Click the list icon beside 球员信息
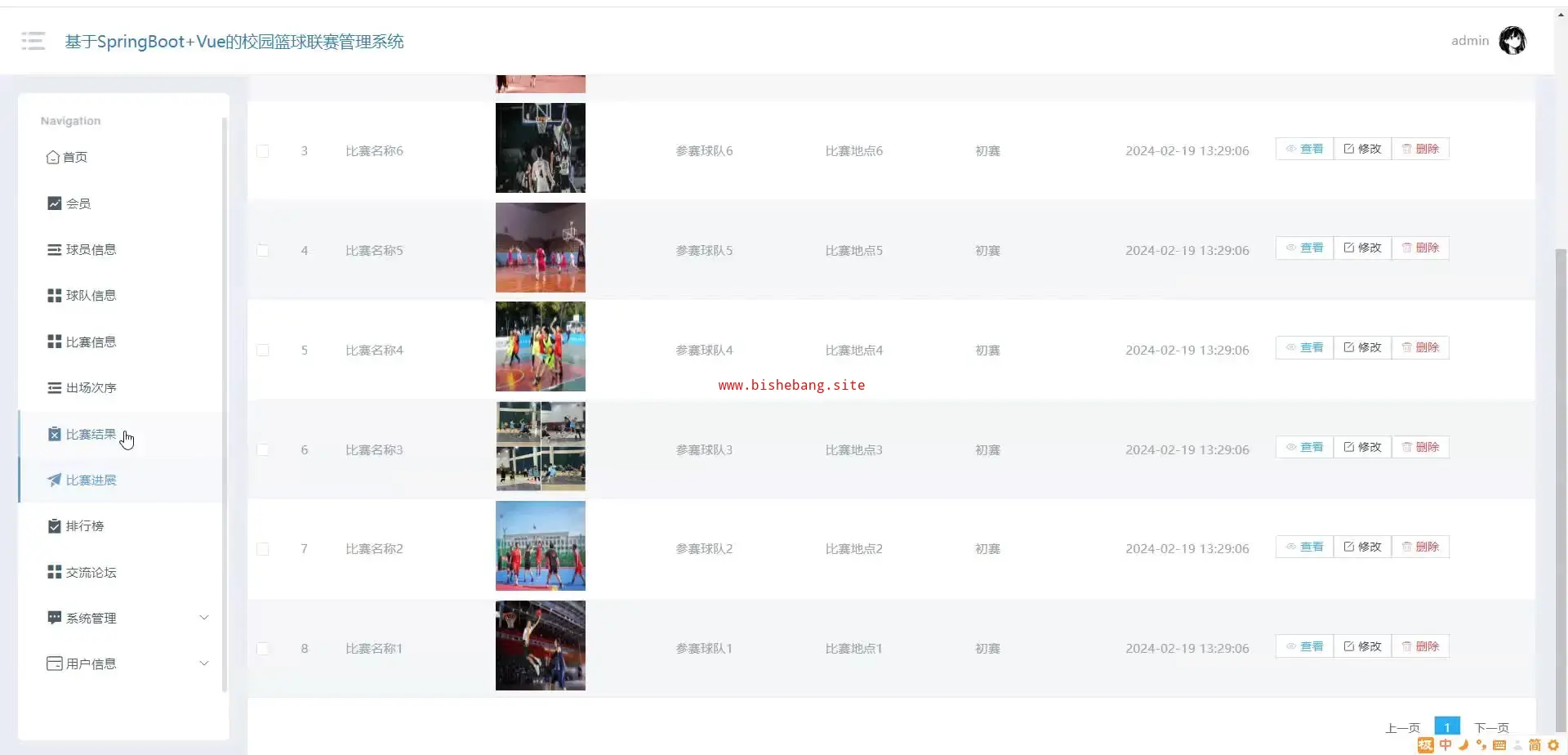 [x=55, y=249]
